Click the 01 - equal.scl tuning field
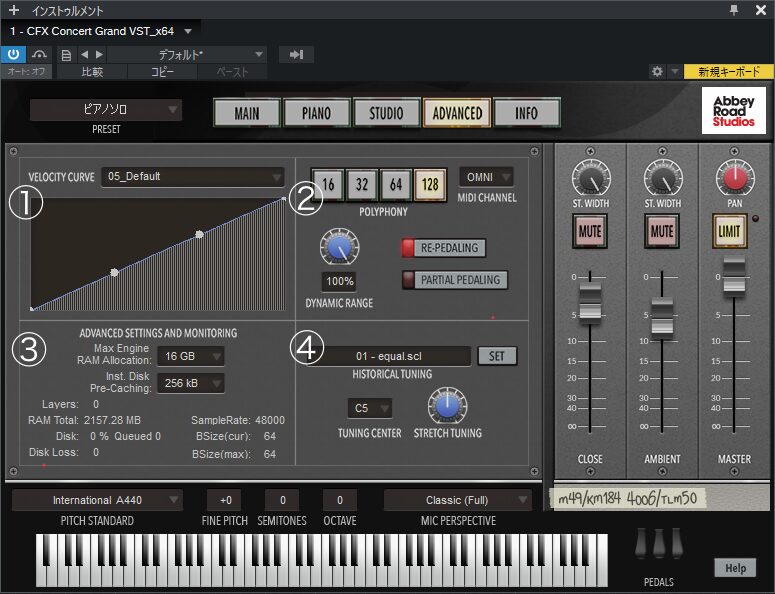 coord(389,356)
